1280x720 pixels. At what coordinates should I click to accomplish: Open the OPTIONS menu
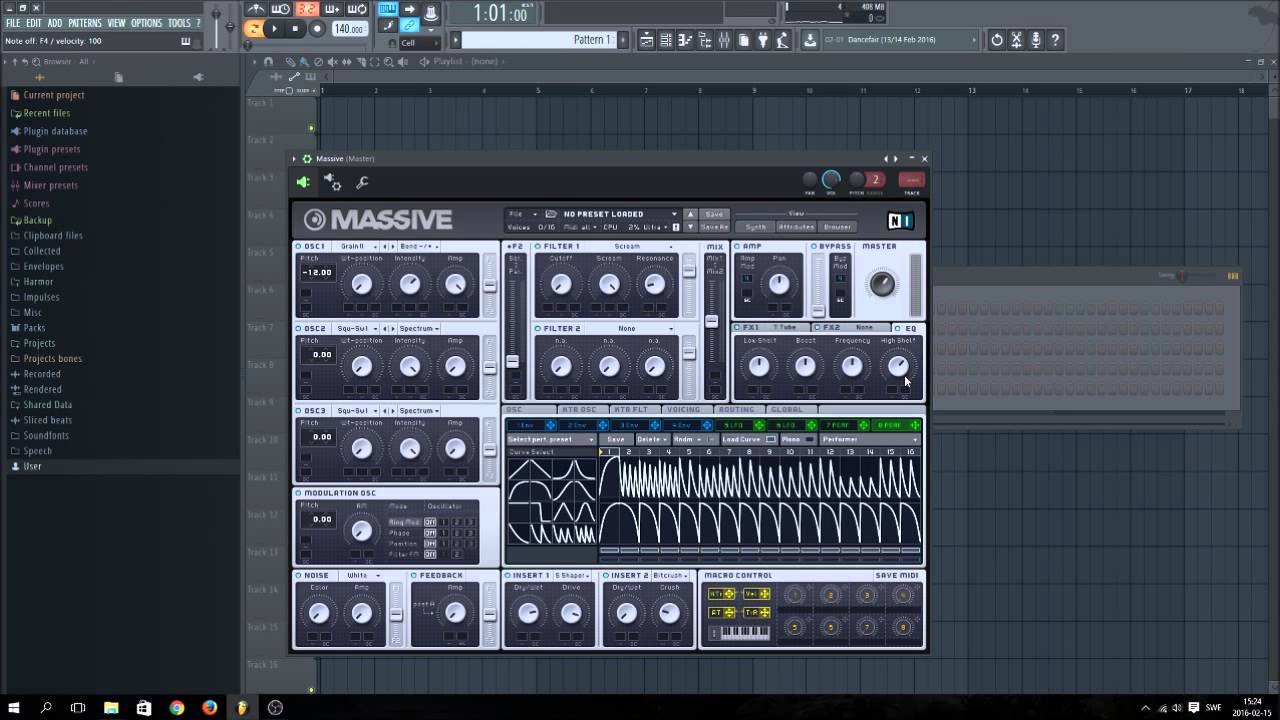[x=146, y=23]
